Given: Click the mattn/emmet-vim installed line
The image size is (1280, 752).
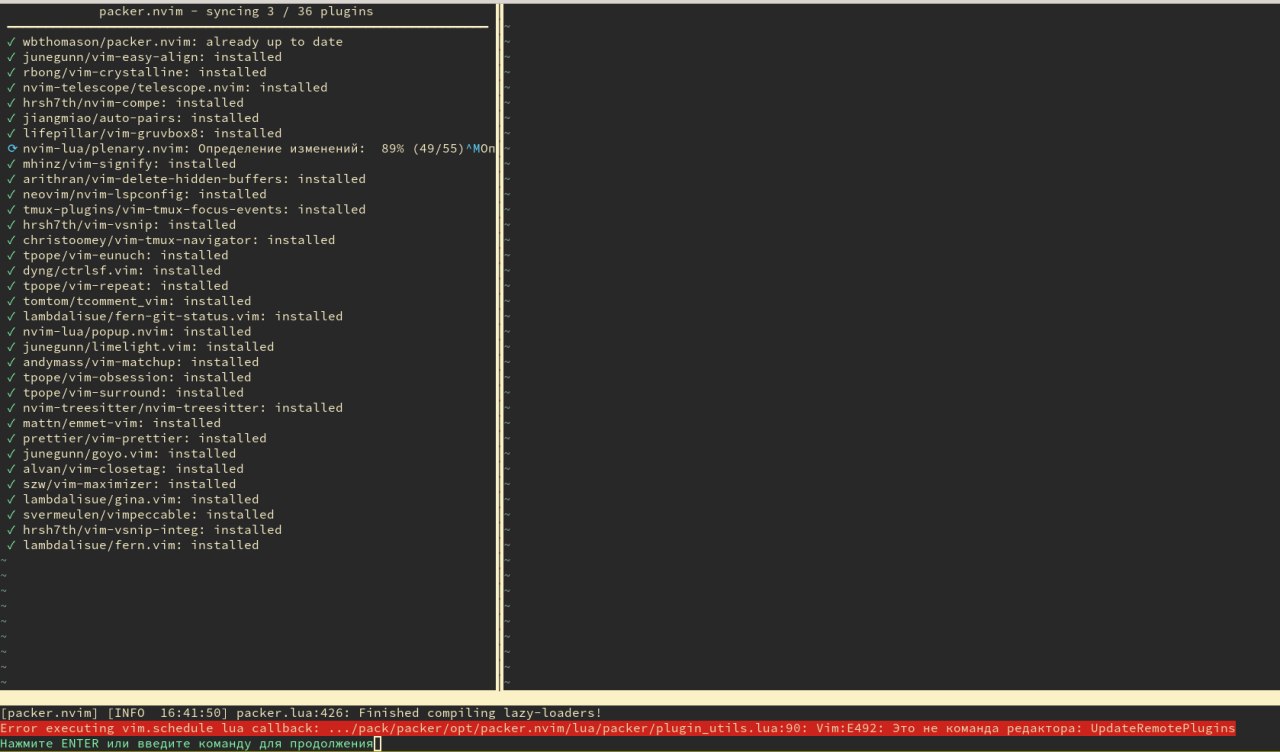Looking at the screenshot, I should pyautogui.click(x=114, y=423).
